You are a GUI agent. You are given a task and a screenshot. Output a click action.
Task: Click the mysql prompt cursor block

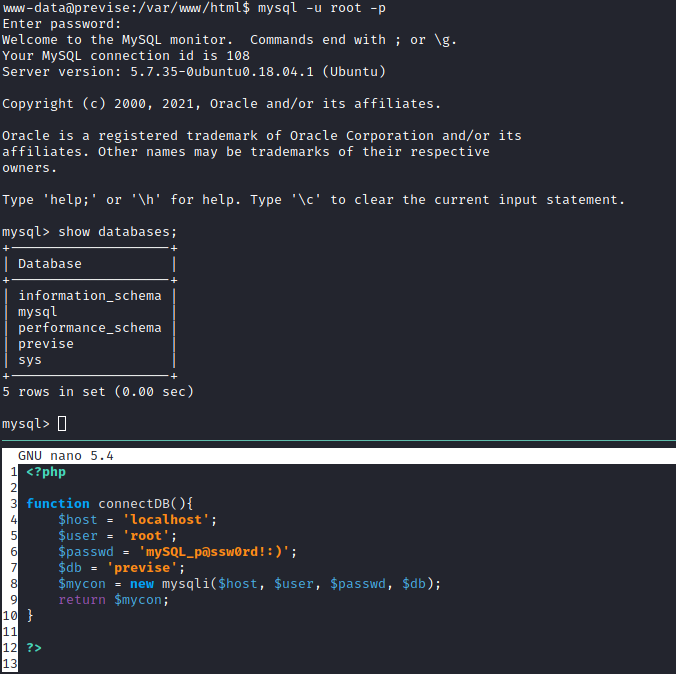[x=62, y=423]
